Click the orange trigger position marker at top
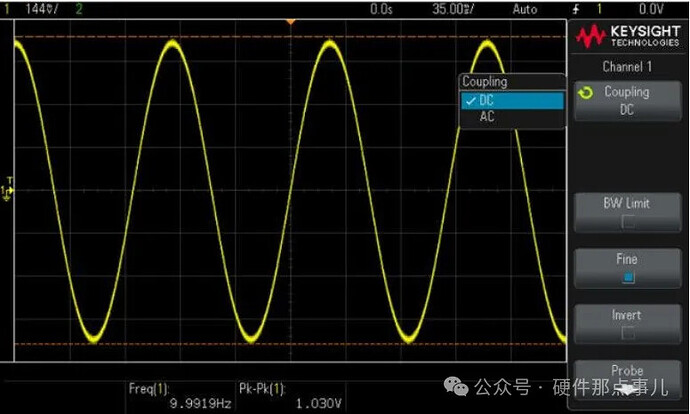The width and height of the screenshot is (690, 414). (x=290, y=20)
